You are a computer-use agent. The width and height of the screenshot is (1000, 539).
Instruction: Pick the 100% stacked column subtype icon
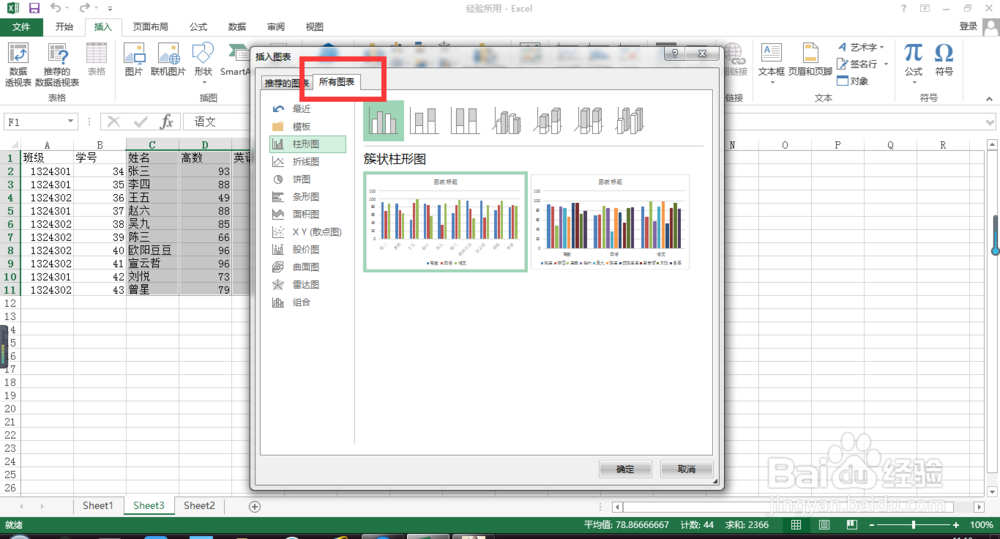465,121
